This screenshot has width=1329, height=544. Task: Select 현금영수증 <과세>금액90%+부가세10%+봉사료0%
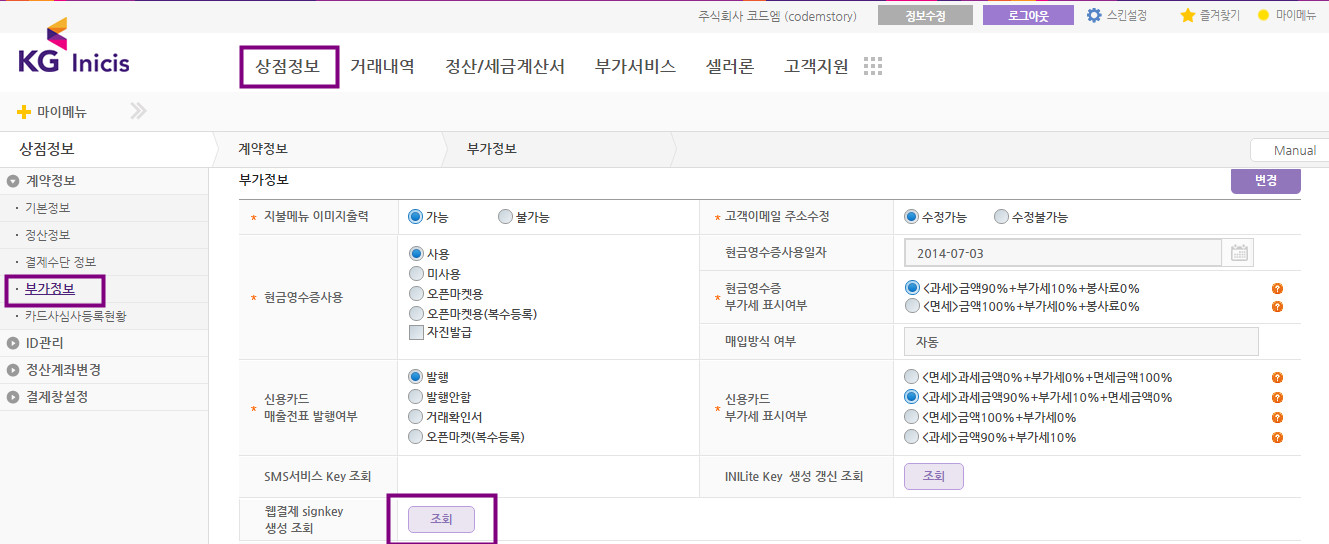coord(911,287)
